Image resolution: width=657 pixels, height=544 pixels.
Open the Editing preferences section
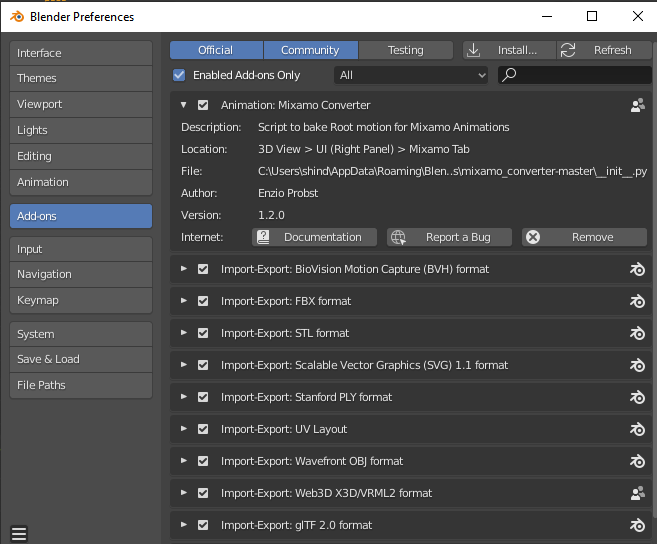[81, 156]
